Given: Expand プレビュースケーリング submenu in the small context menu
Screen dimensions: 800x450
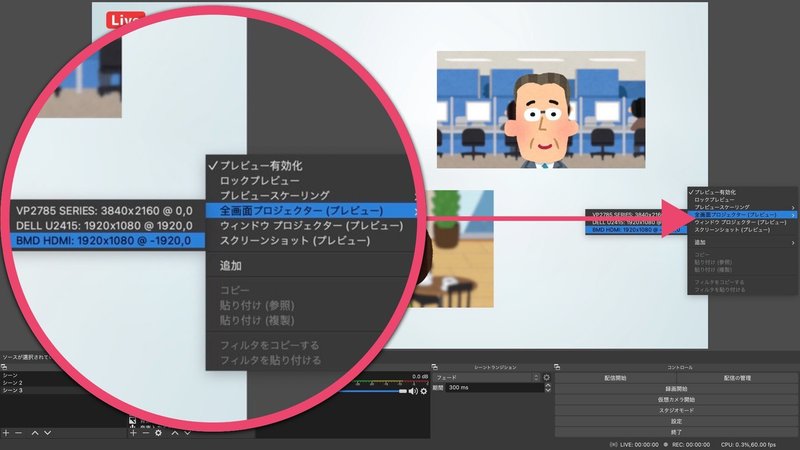Looking at the screenshot, I should (x=741, y=208).
